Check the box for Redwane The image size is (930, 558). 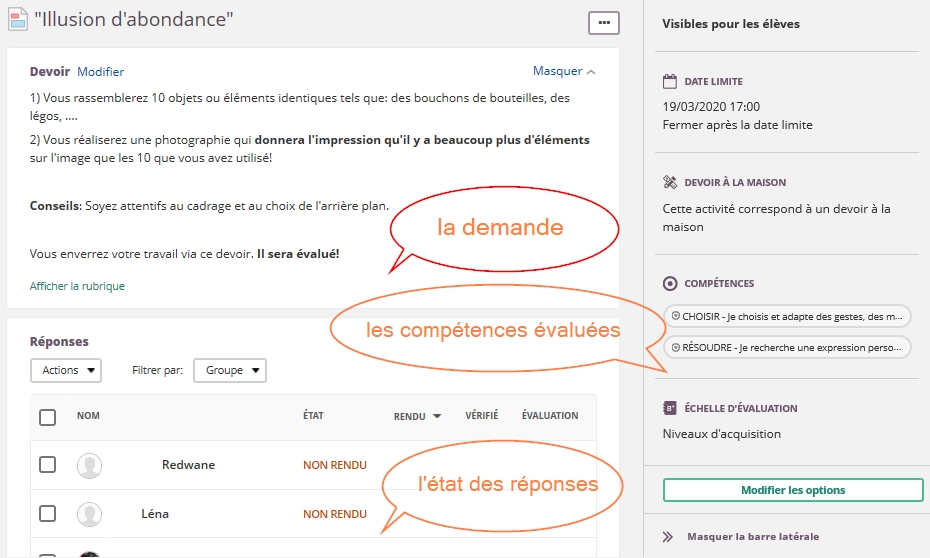pos(47,465)
